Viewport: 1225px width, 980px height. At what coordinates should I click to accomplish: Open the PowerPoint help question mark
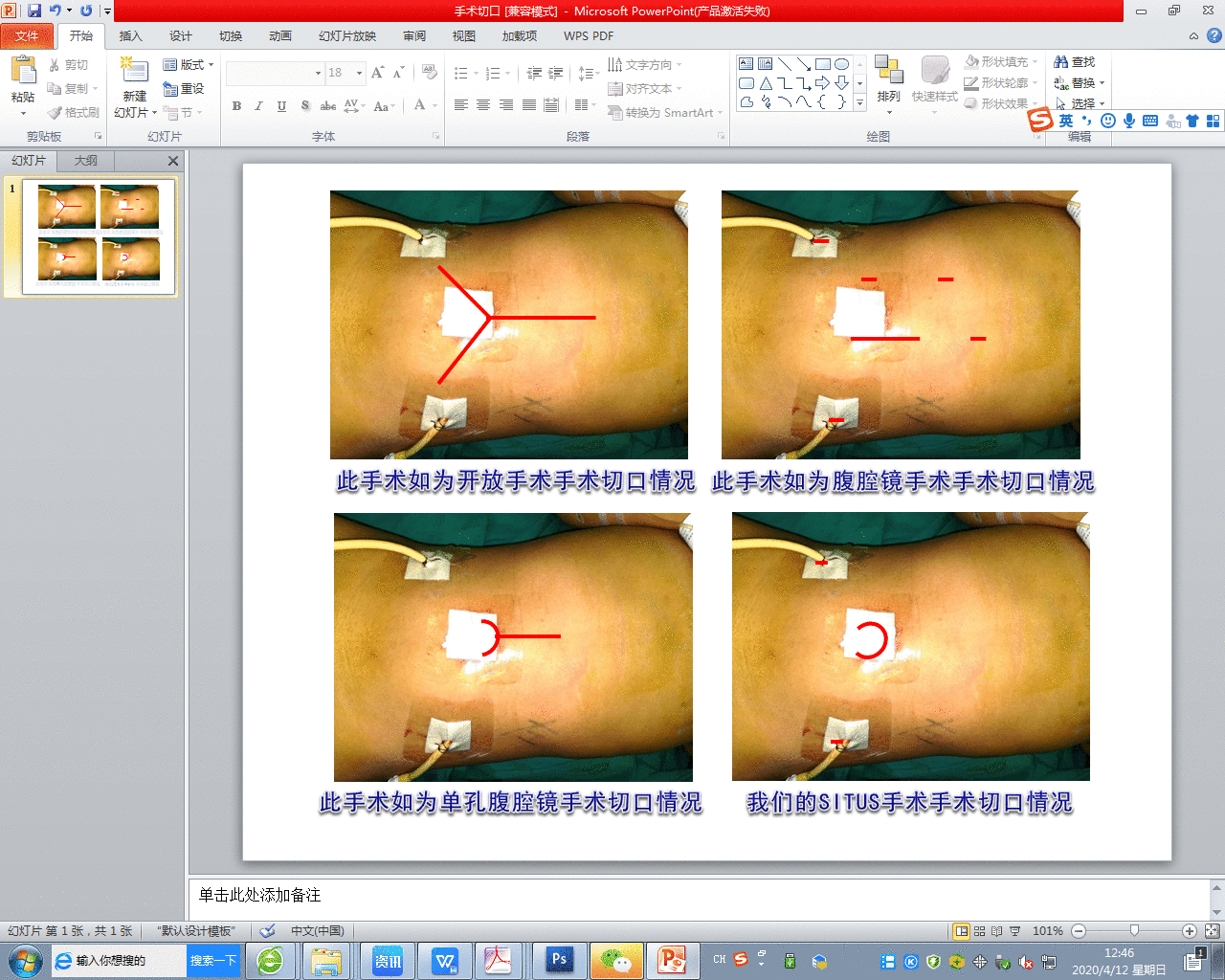1214,35
